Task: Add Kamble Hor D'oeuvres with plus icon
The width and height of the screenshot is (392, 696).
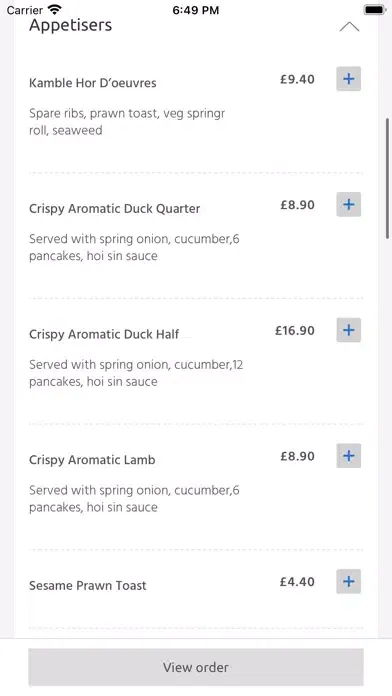Action: (x=348, y=79)
